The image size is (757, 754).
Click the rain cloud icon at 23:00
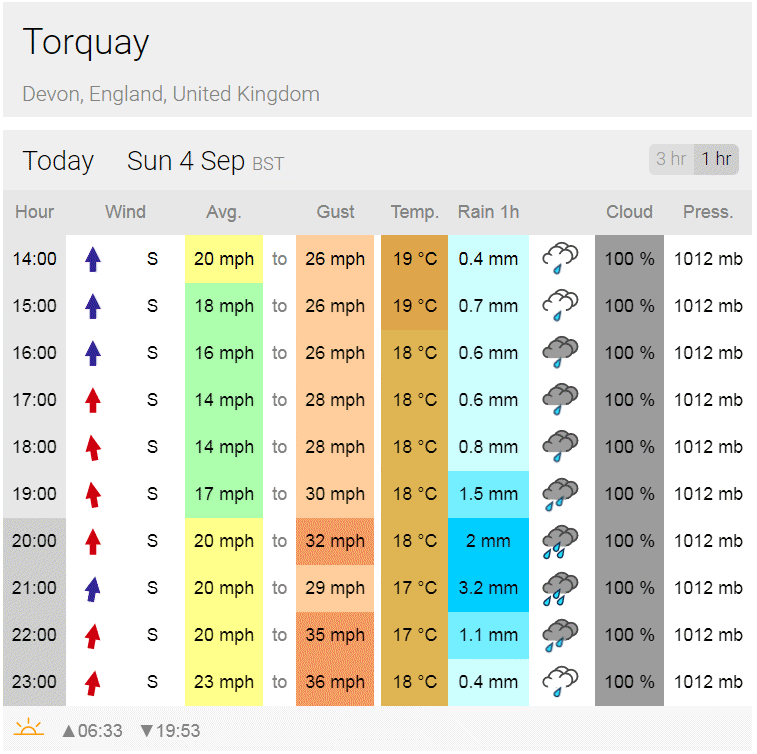560,682
